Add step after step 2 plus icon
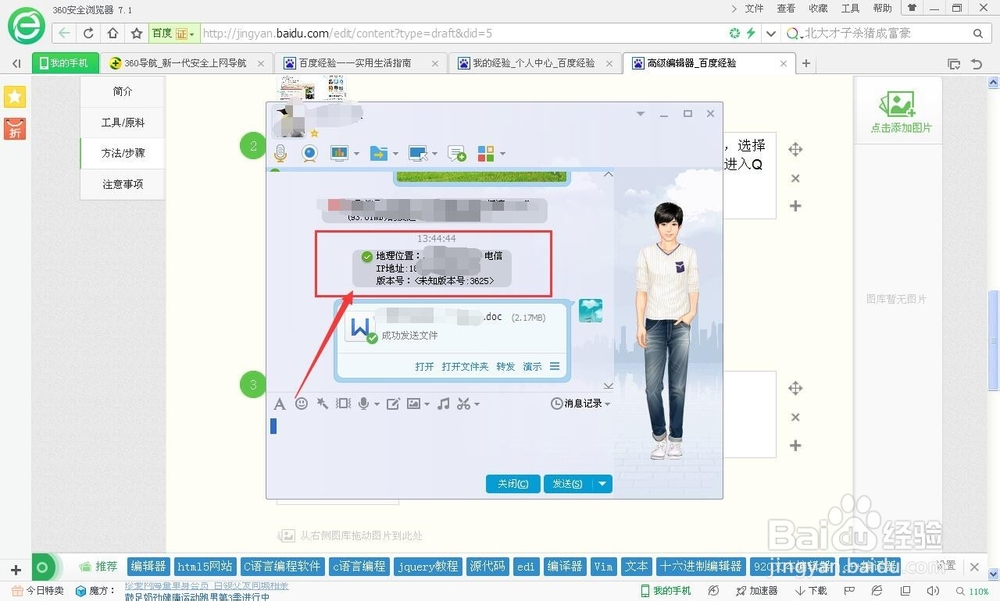 [x=795, y=206]
